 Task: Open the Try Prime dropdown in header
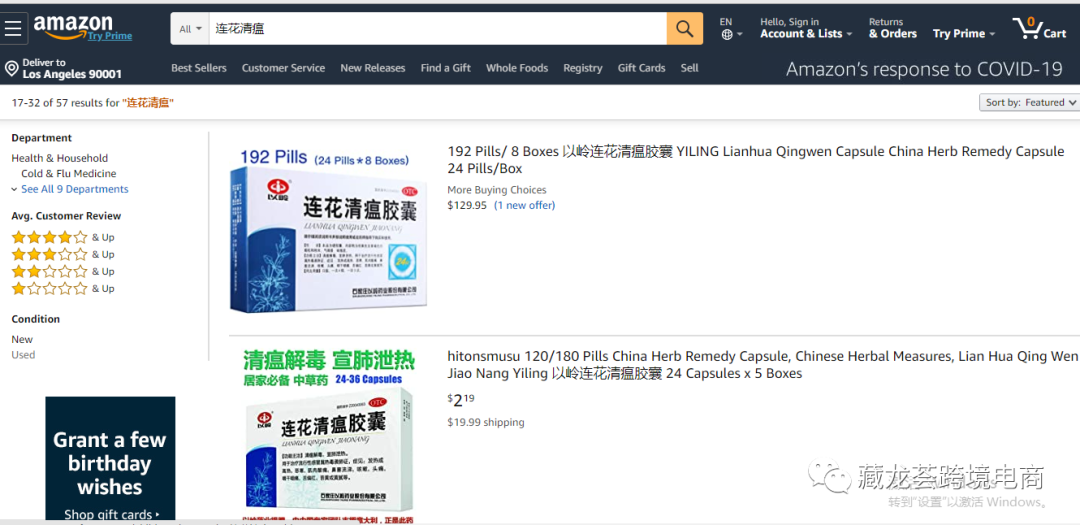click(x=964, y=34)
